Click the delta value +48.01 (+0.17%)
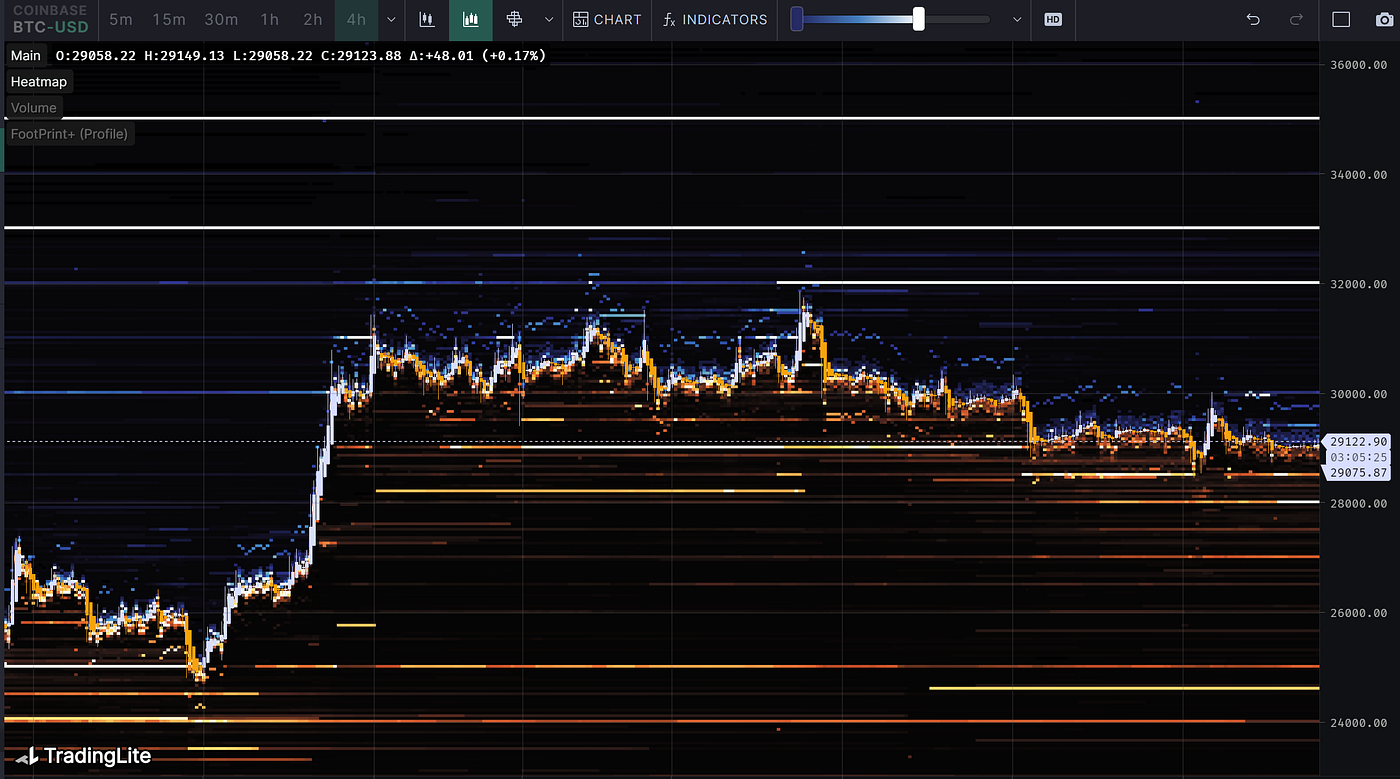The height and width of the screenshot is (779, 1400). point(478,55)
